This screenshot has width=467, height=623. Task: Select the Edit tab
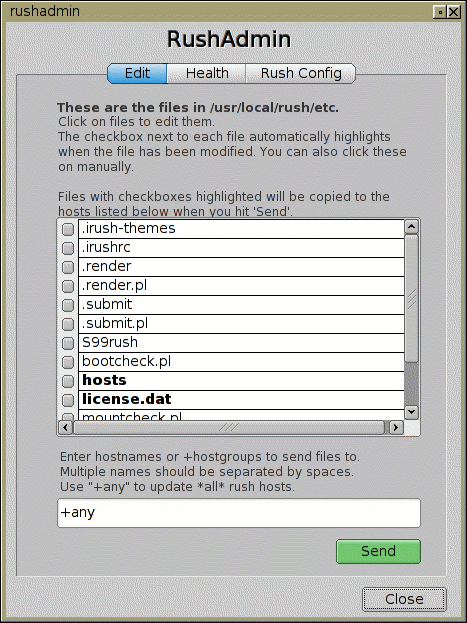(137, 74)
